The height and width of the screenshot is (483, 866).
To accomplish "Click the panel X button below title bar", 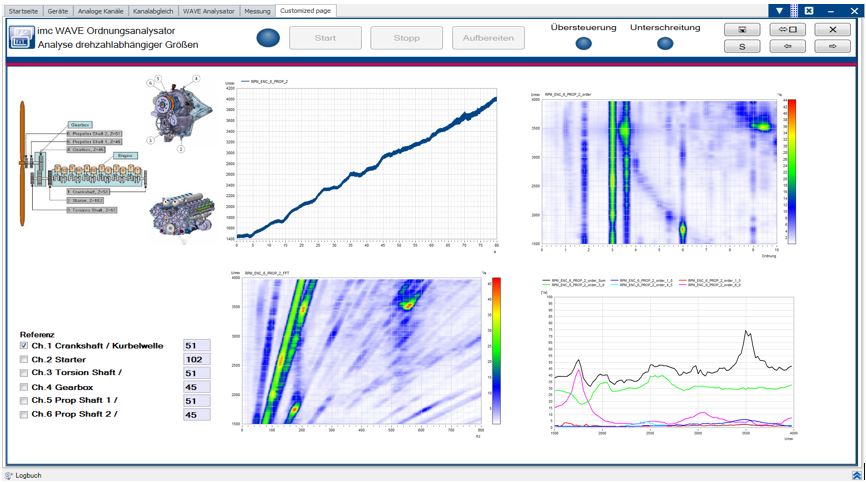I will (x=832, y=29).
